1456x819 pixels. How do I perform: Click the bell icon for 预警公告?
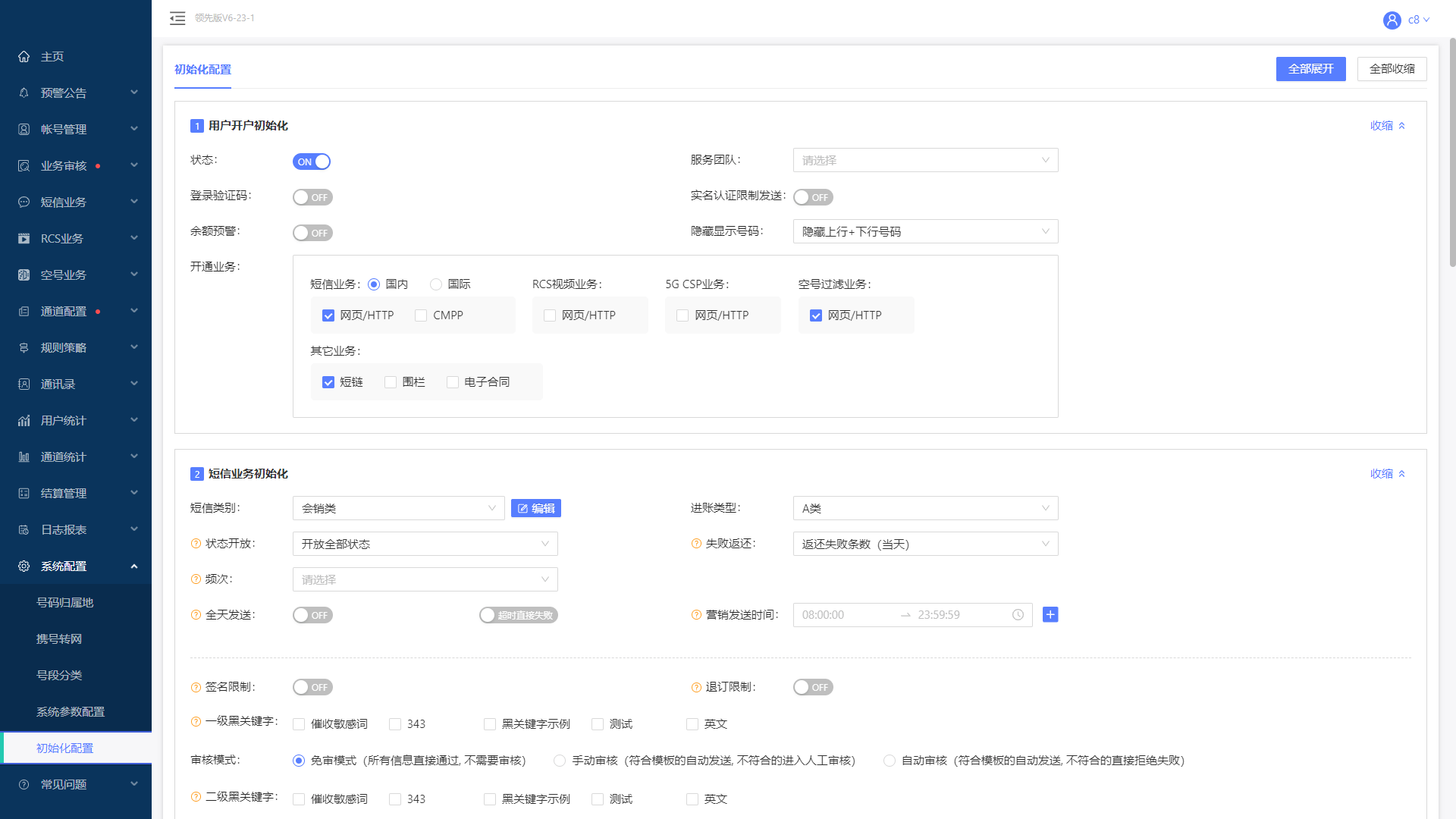[24, 93]
